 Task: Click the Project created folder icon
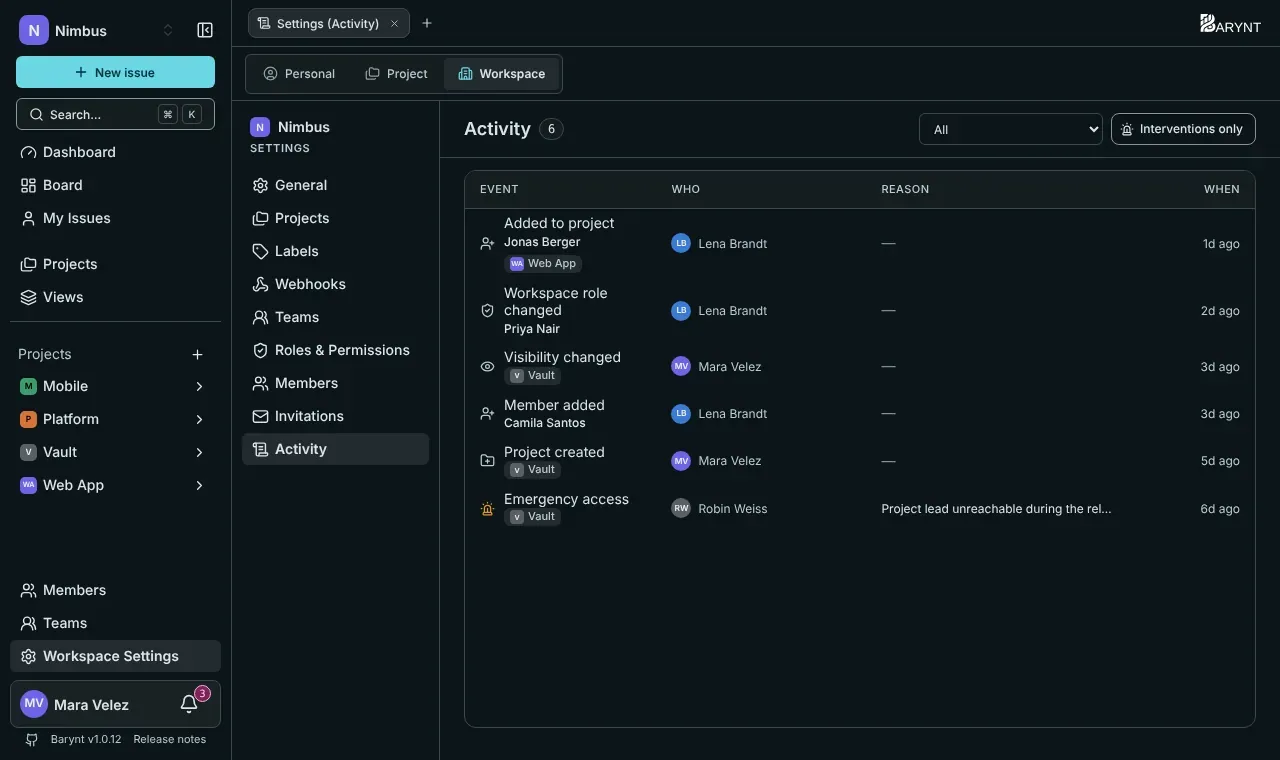click(x=487, y=461)
